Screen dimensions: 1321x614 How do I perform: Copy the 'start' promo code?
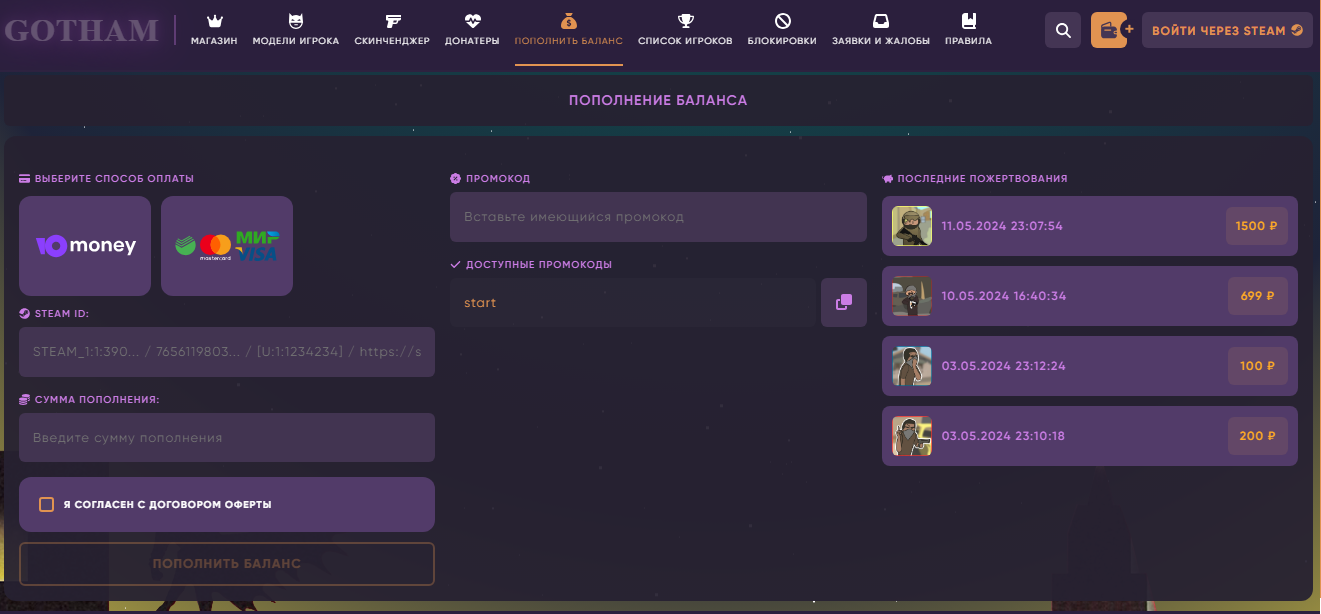pyautogui.click(x=843, y=303)
